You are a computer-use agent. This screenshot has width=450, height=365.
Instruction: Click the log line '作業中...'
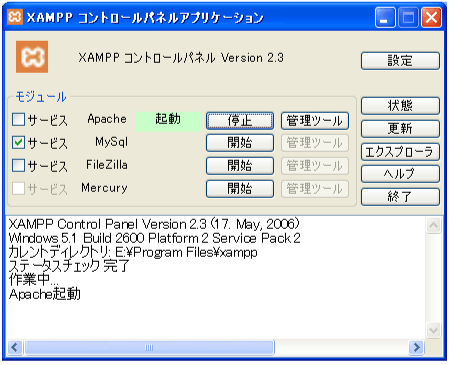pyautogui.click(x=33, y=280)
